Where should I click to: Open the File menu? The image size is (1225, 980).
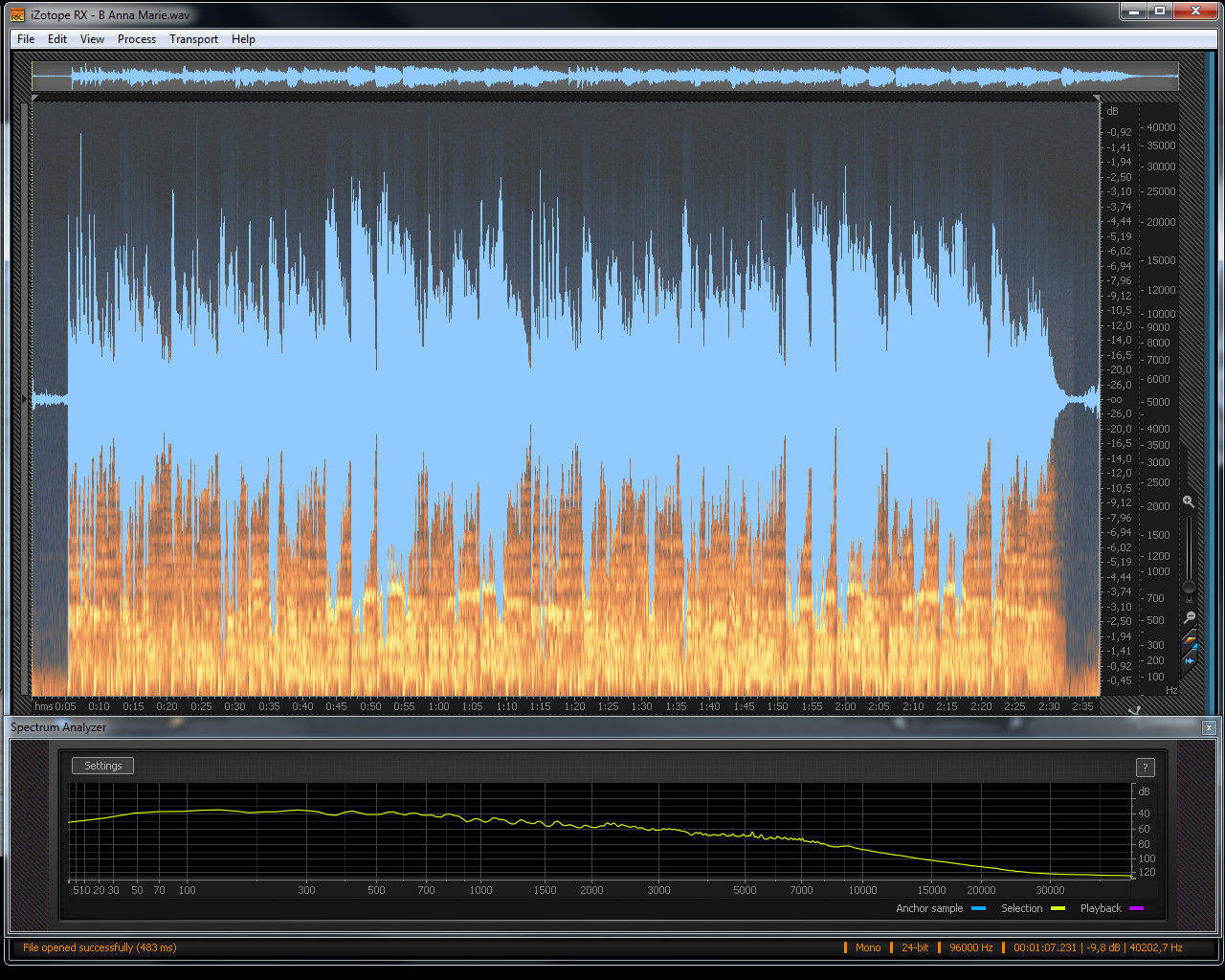(x=26, y=39)
